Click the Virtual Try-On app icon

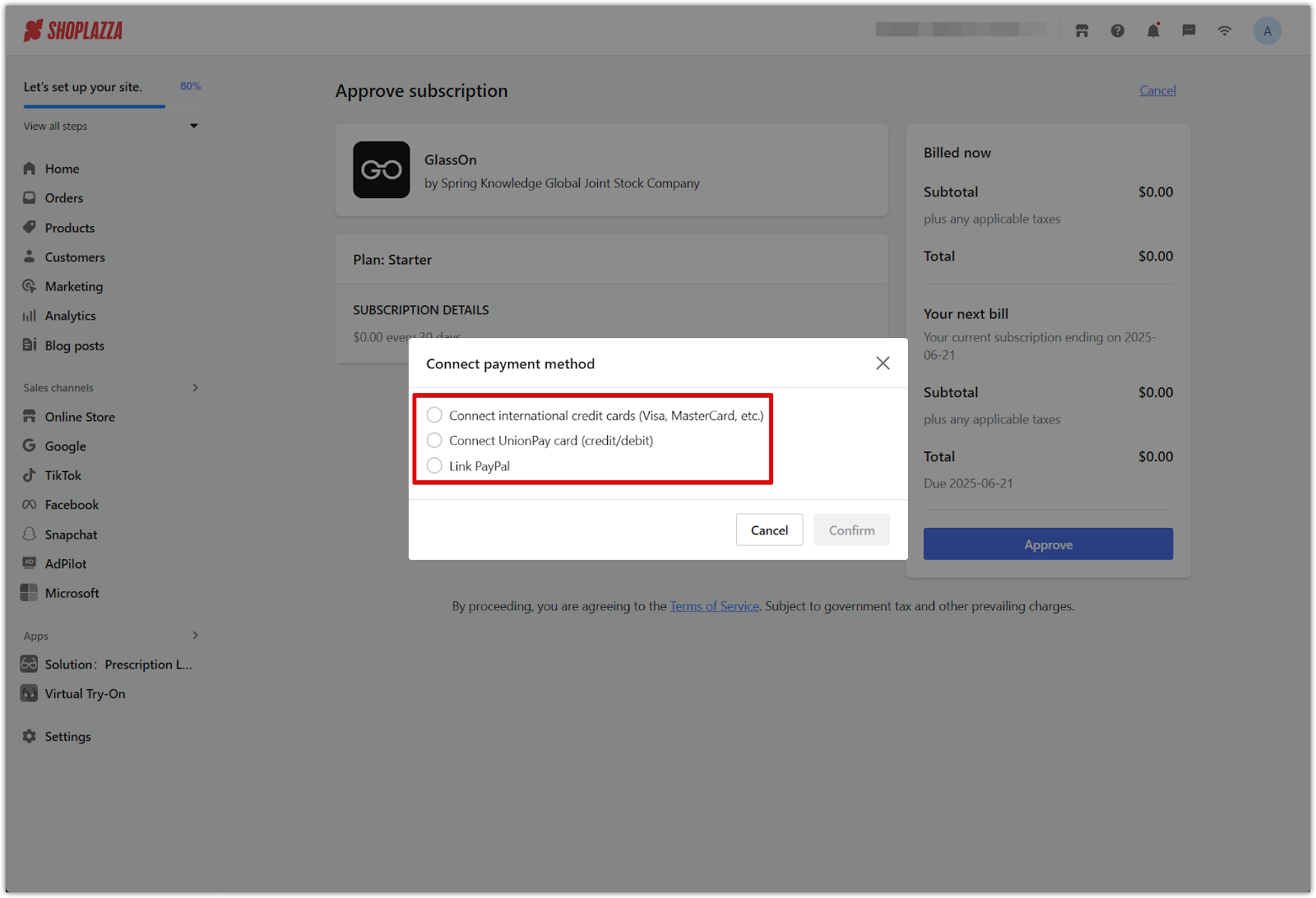(30, 694)
